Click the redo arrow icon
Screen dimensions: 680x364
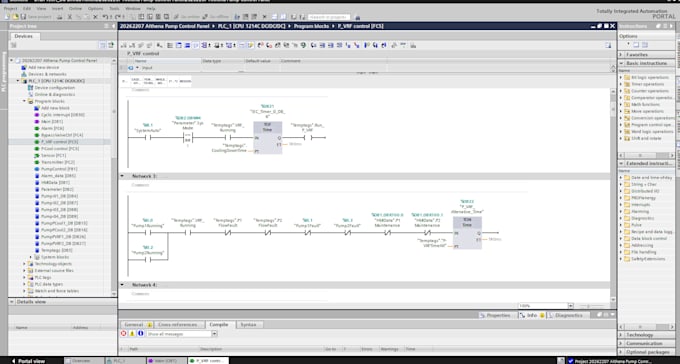pyautogui.click(x=118, y=17)
